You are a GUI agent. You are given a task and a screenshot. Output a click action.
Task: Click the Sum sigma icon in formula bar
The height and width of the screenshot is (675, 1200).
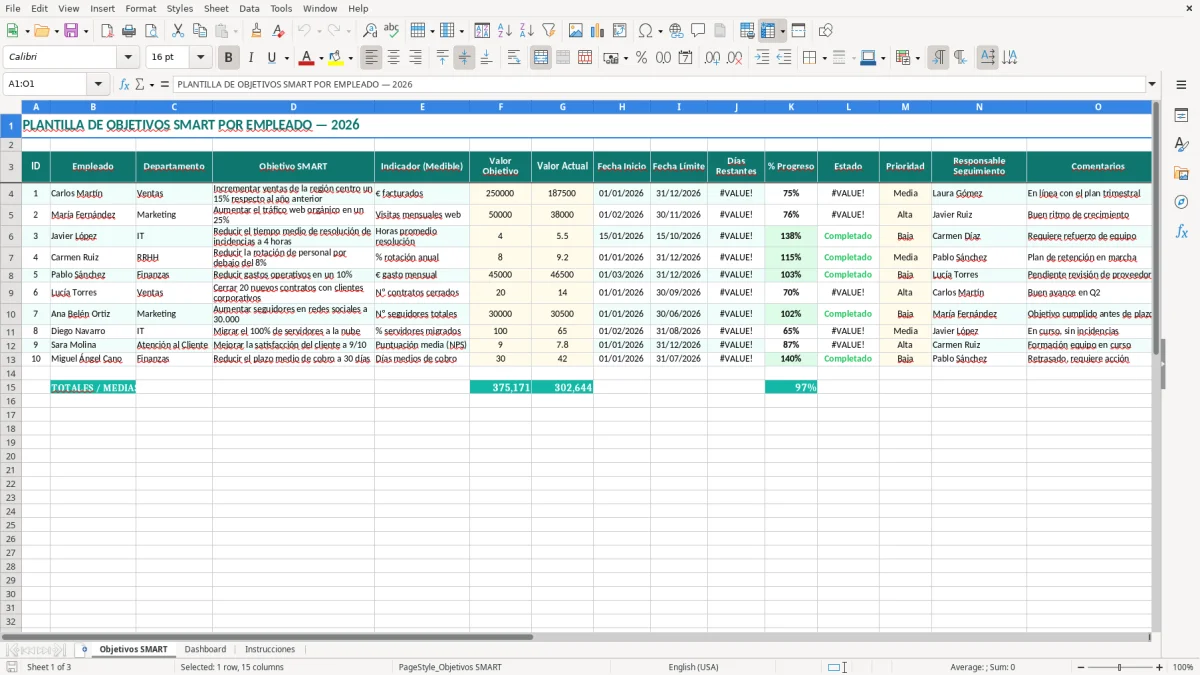pyautogui.click(x=139, y=84)
